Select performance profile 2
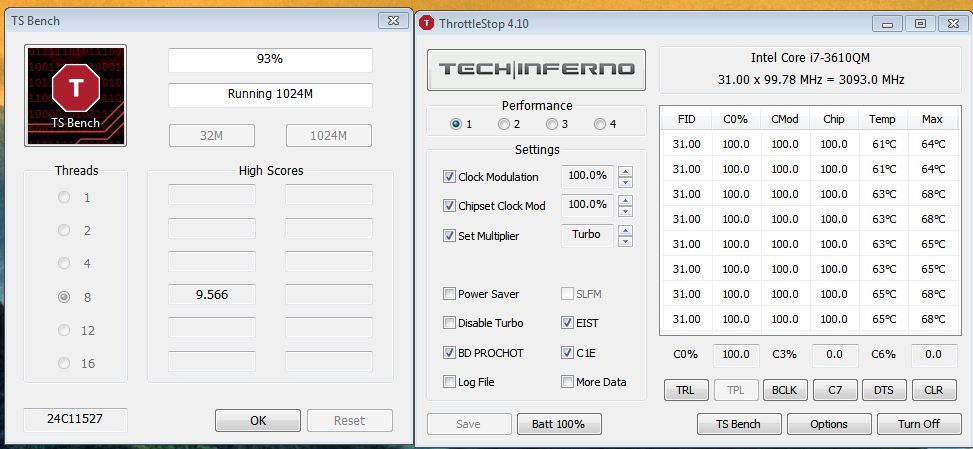 pyautogui.click(x=504, y=124)
